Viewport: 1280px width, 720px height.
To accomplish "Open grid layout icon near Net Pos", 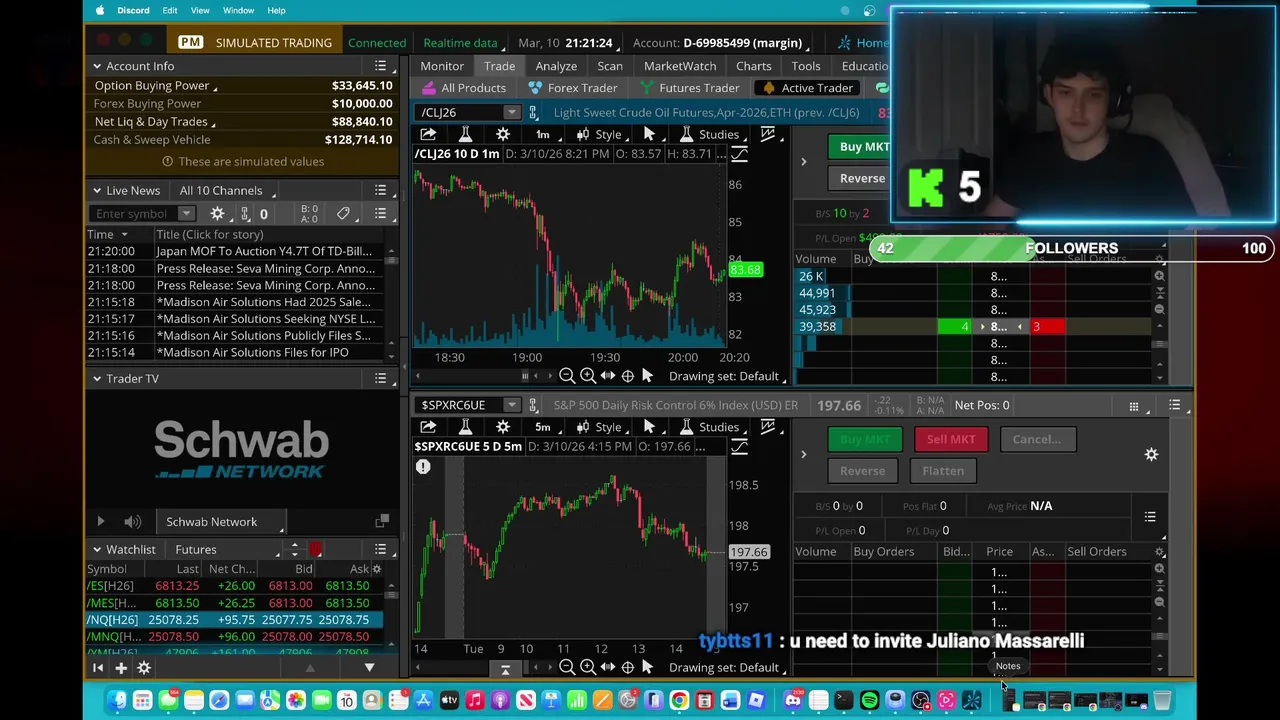I will (x=1133, y=405).
